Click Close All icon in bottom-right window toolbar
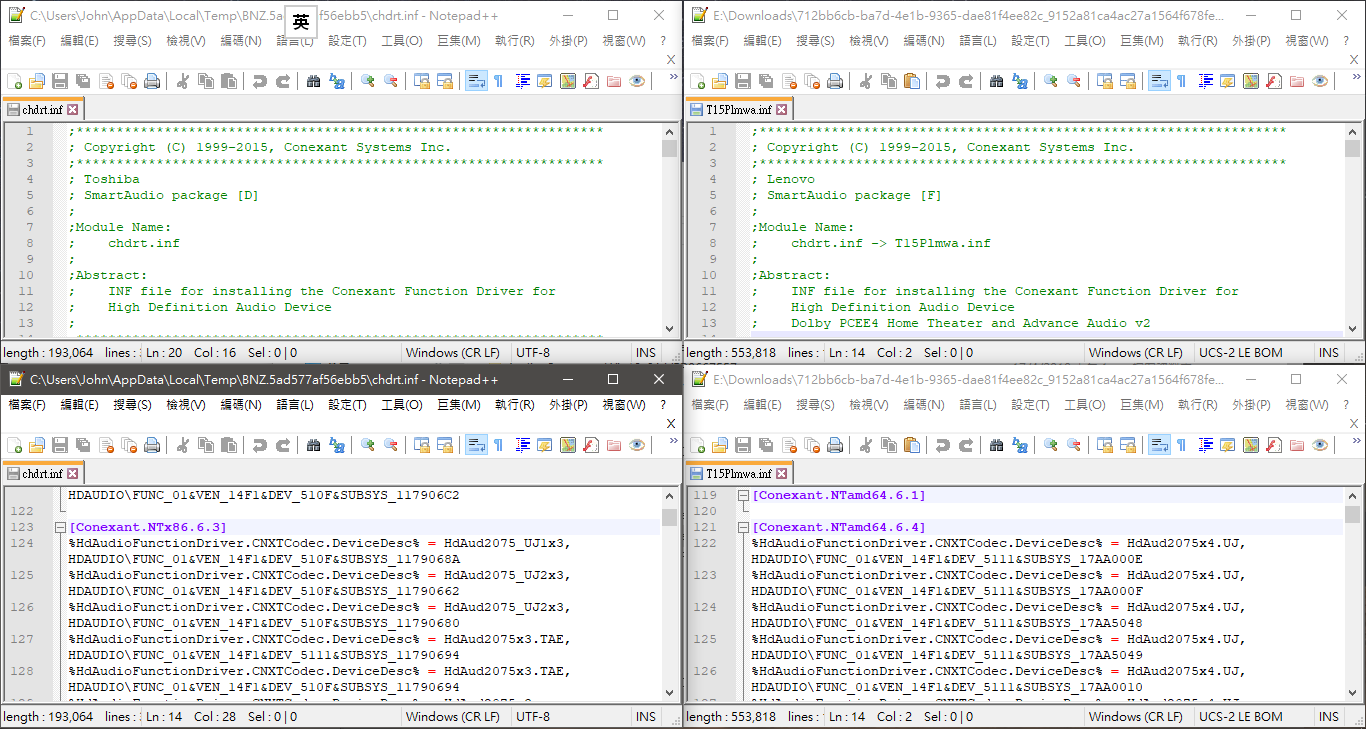Viewport: 1366px width, 729px height. point(812,445)
